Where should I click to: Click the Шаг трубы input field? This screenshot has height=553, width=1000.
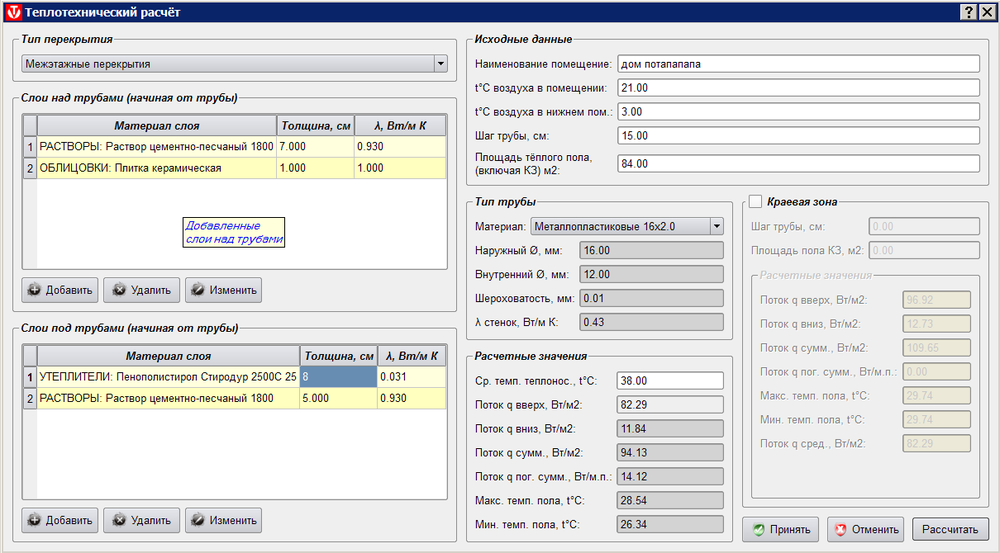point(798,136)
